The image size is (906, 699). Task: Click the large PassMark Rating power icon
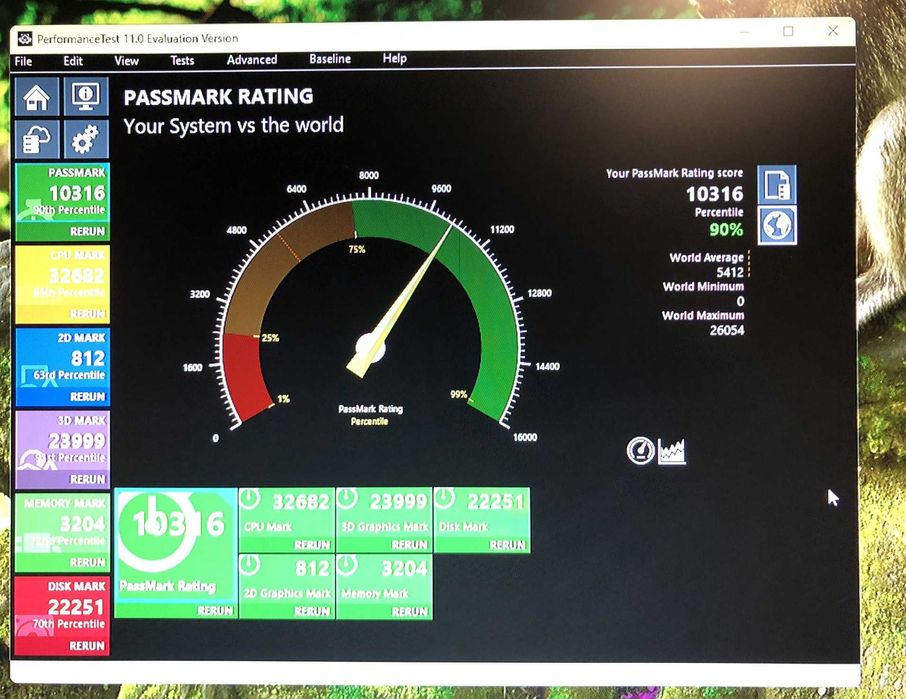coord(156,531)
